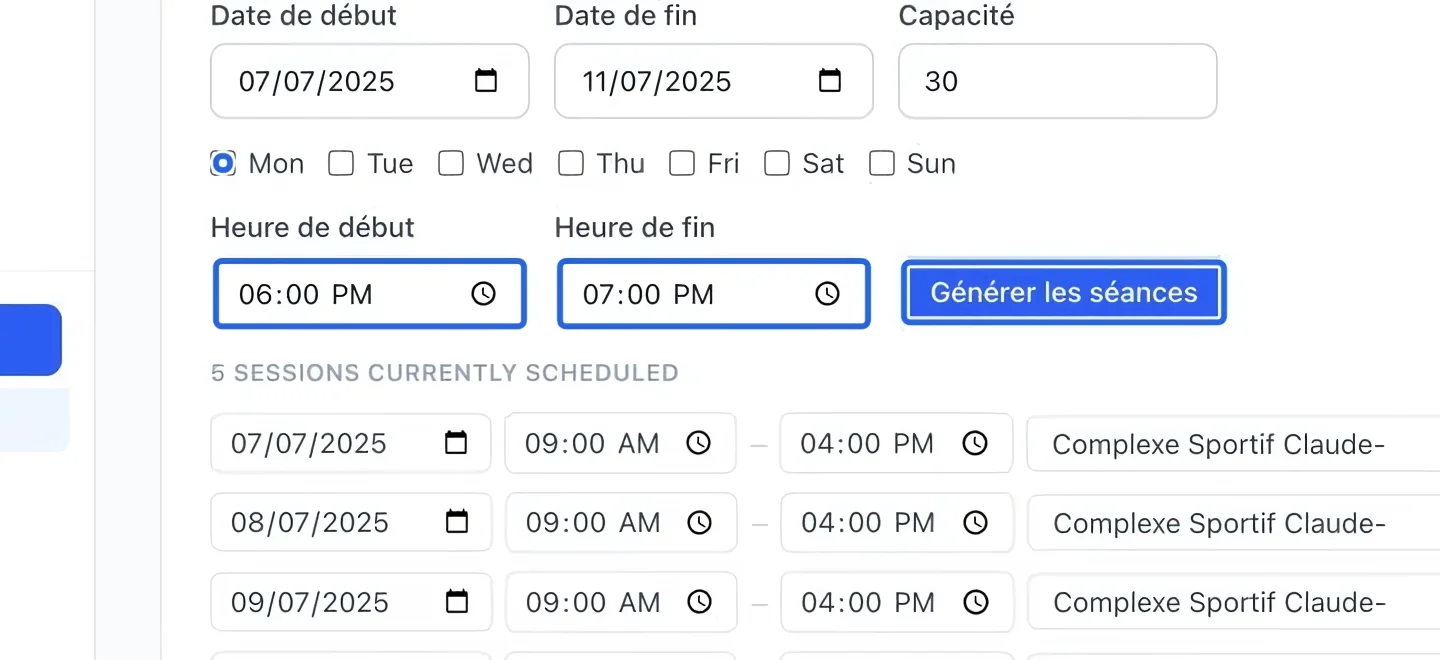Edit the 08/07/2025 session date field

pyautogui.click(x=351, y=522)
